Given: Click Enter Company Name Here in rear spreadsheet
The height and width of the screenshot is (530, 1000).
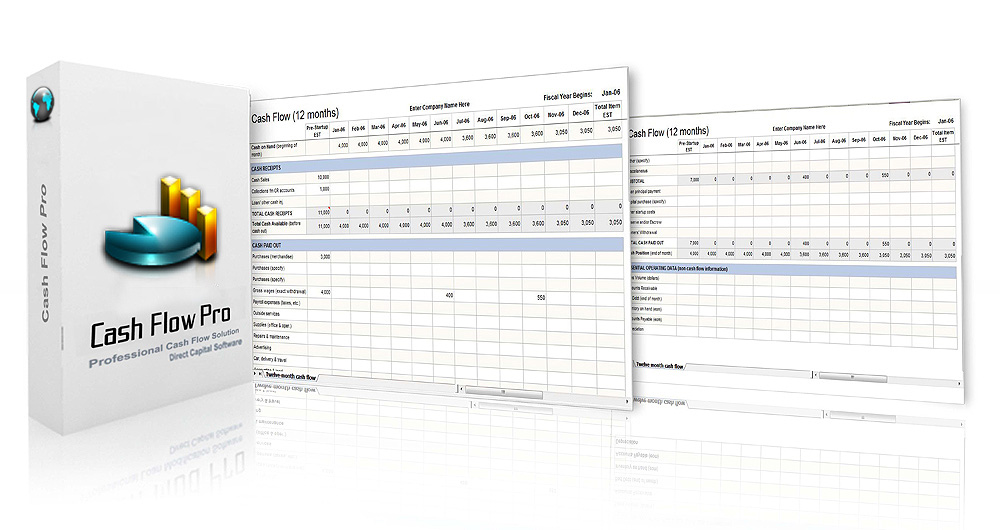Looking at the screenshot, I should coord(798,128).
